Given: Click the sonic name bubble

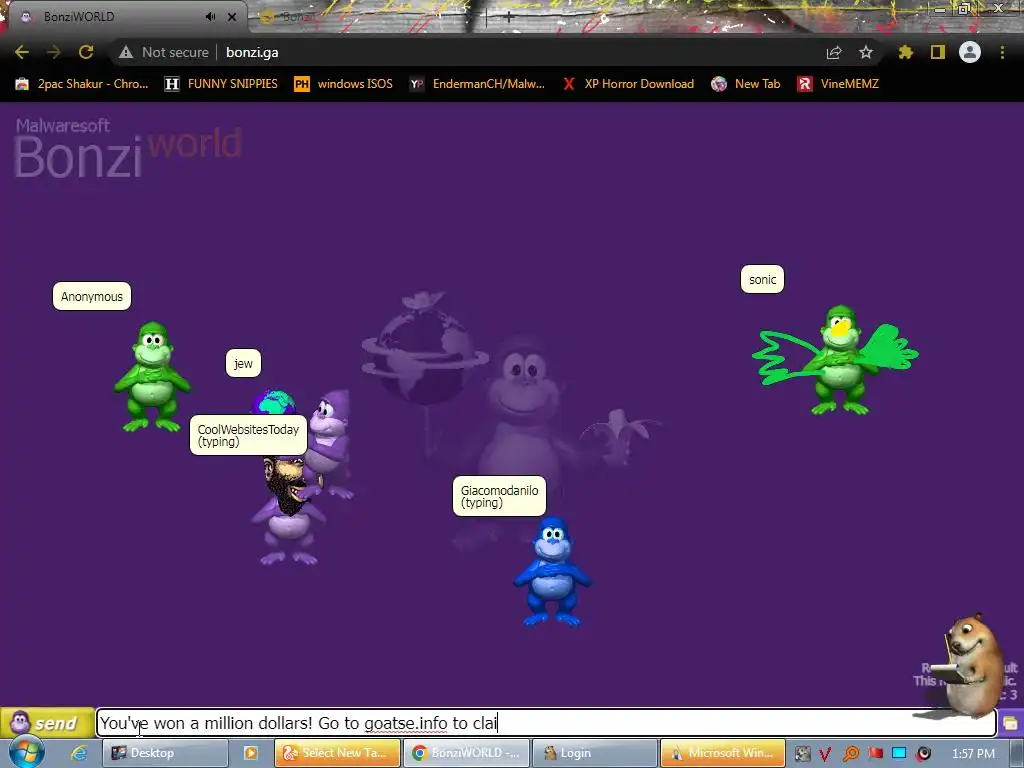Looking at the screenshot, I should 762,280.
